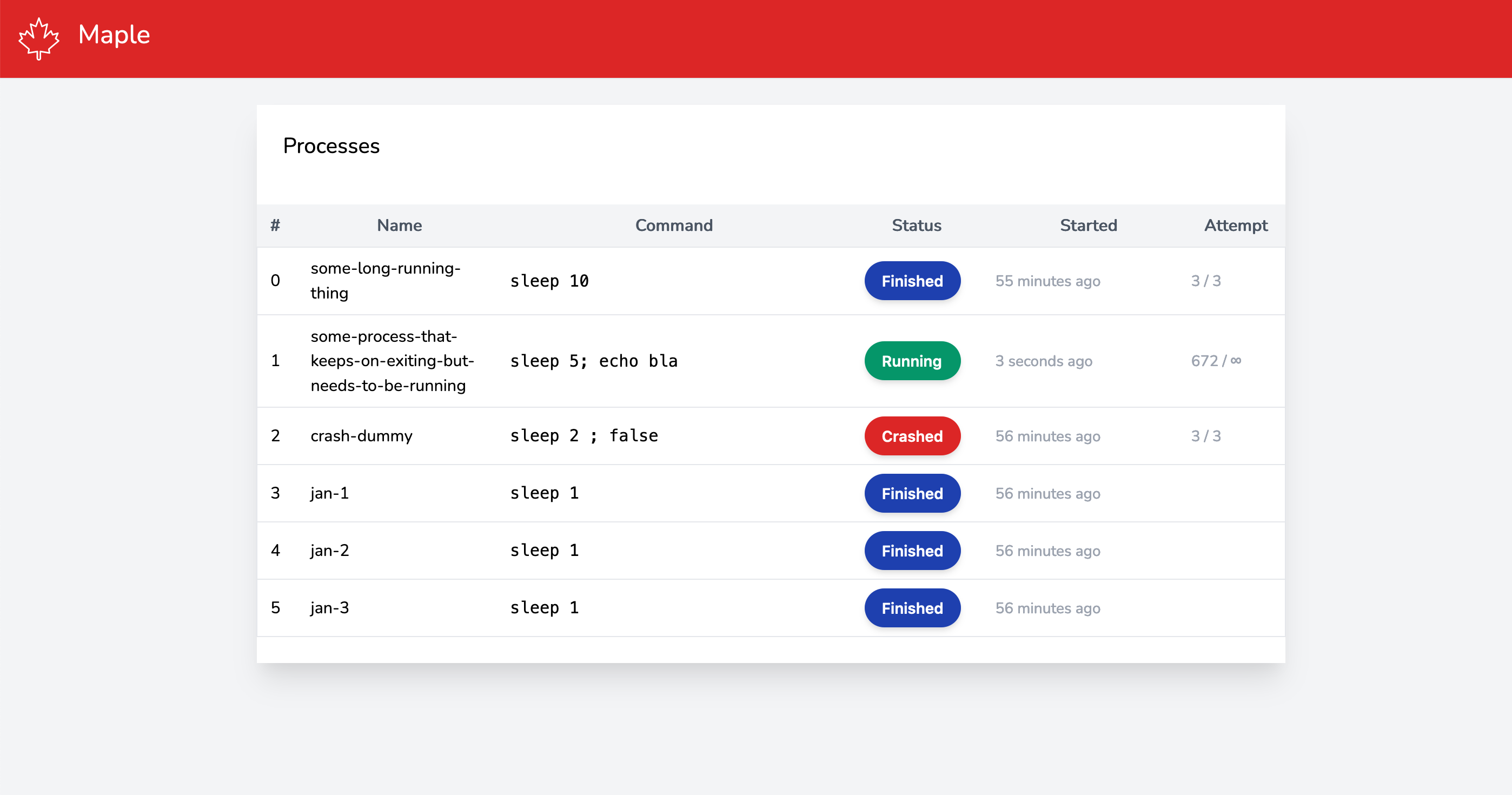This screenshot has height=795, width=1512.
Task: Click the Started column header
Action: [x=1087, y=226]
